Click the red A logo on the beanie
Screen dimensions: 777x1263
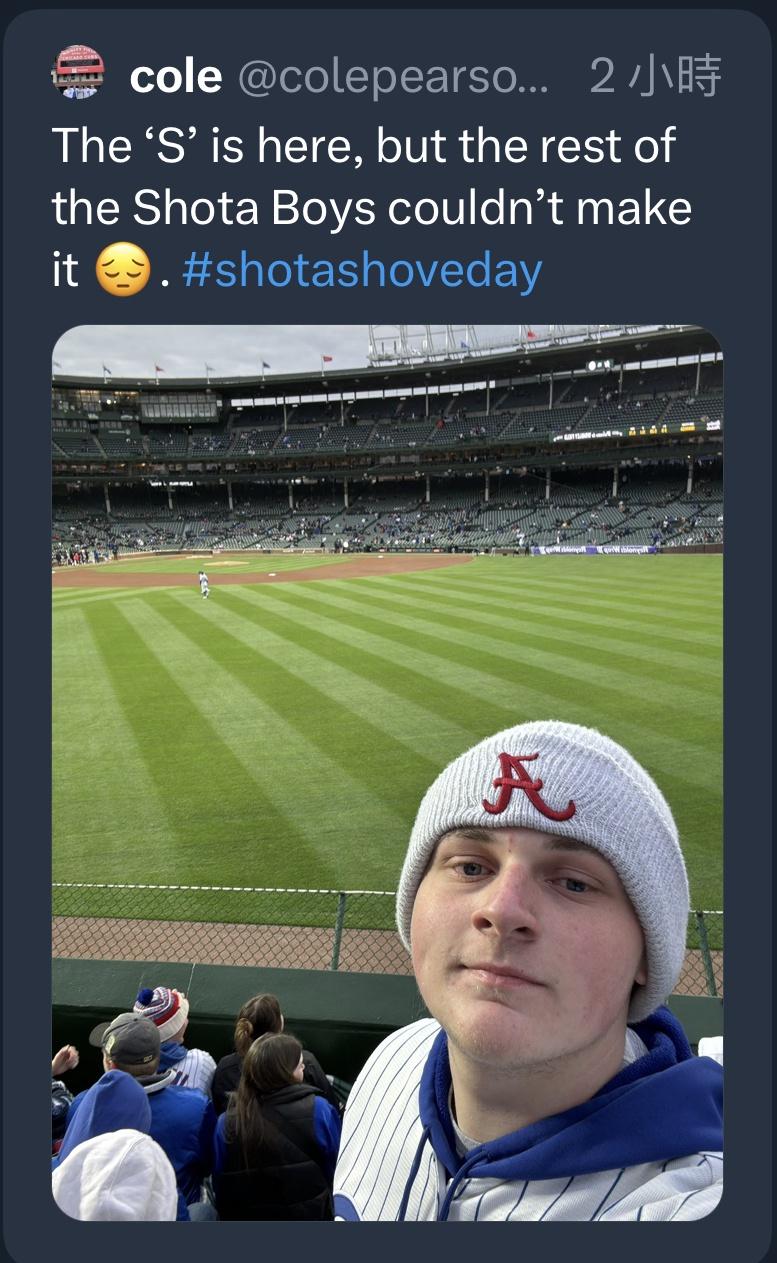coord(527,785)
